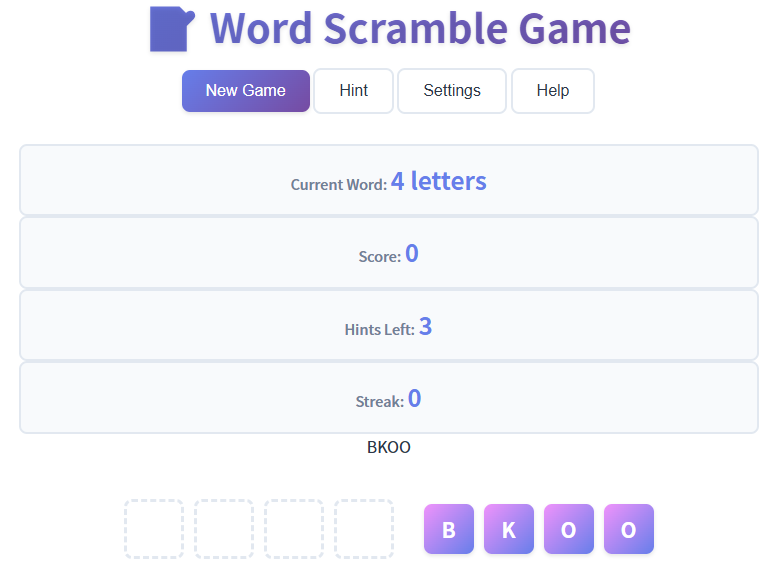Click the puzzle piece logo icon
Viewport: 783px width, 588px height.
171,29
